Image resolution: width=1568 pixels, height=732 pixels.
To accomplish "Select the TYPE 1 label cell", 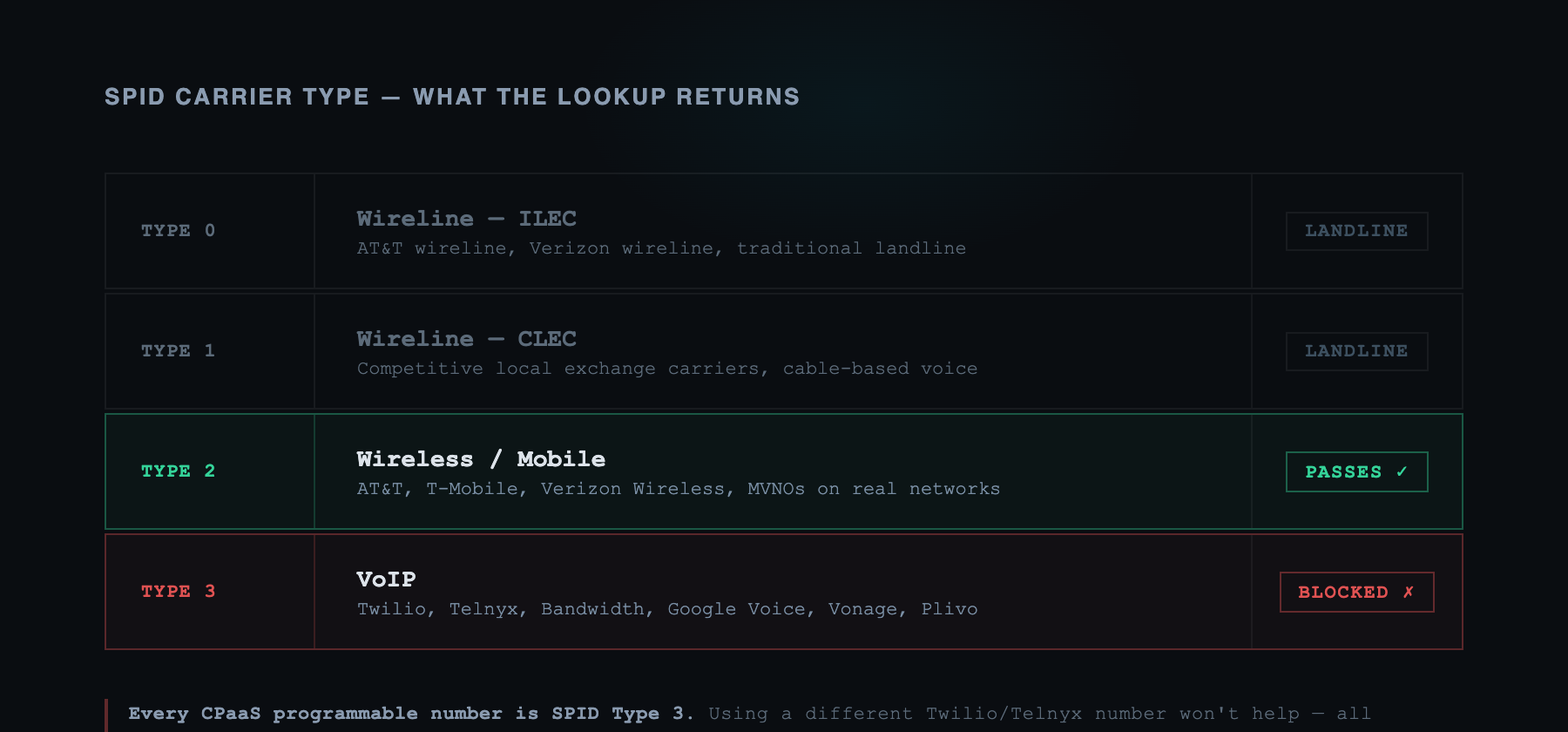I will (x=178, y=351).
